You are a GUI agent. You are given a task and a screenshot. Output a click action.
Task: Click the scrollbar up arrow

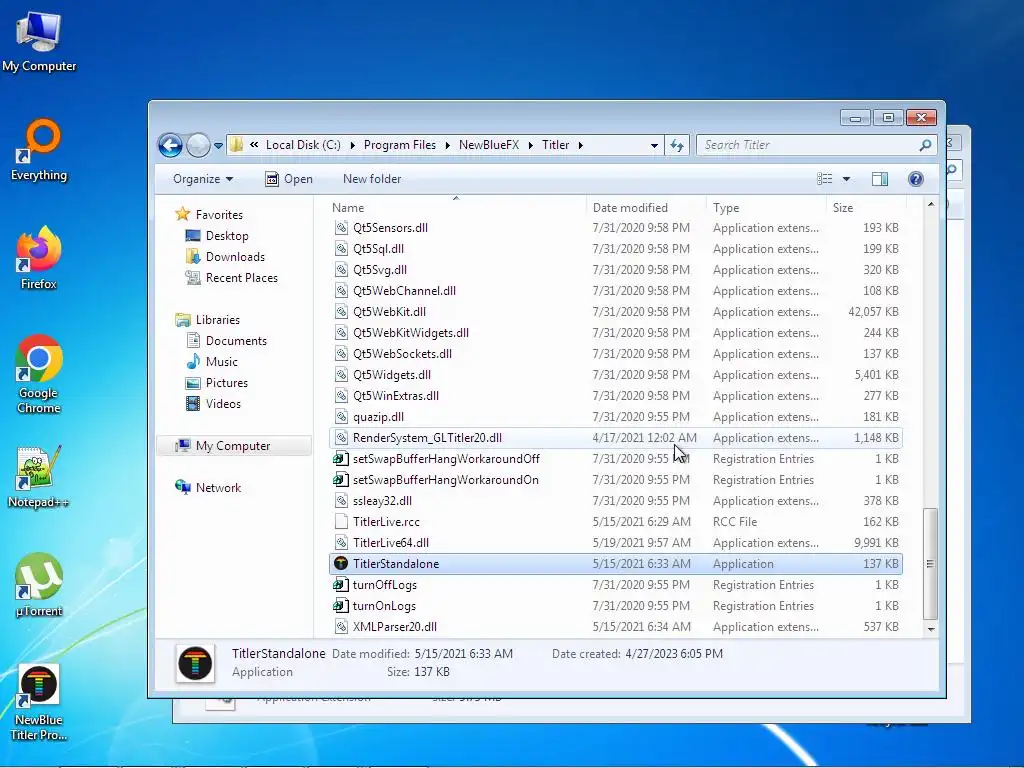[931, 204]
